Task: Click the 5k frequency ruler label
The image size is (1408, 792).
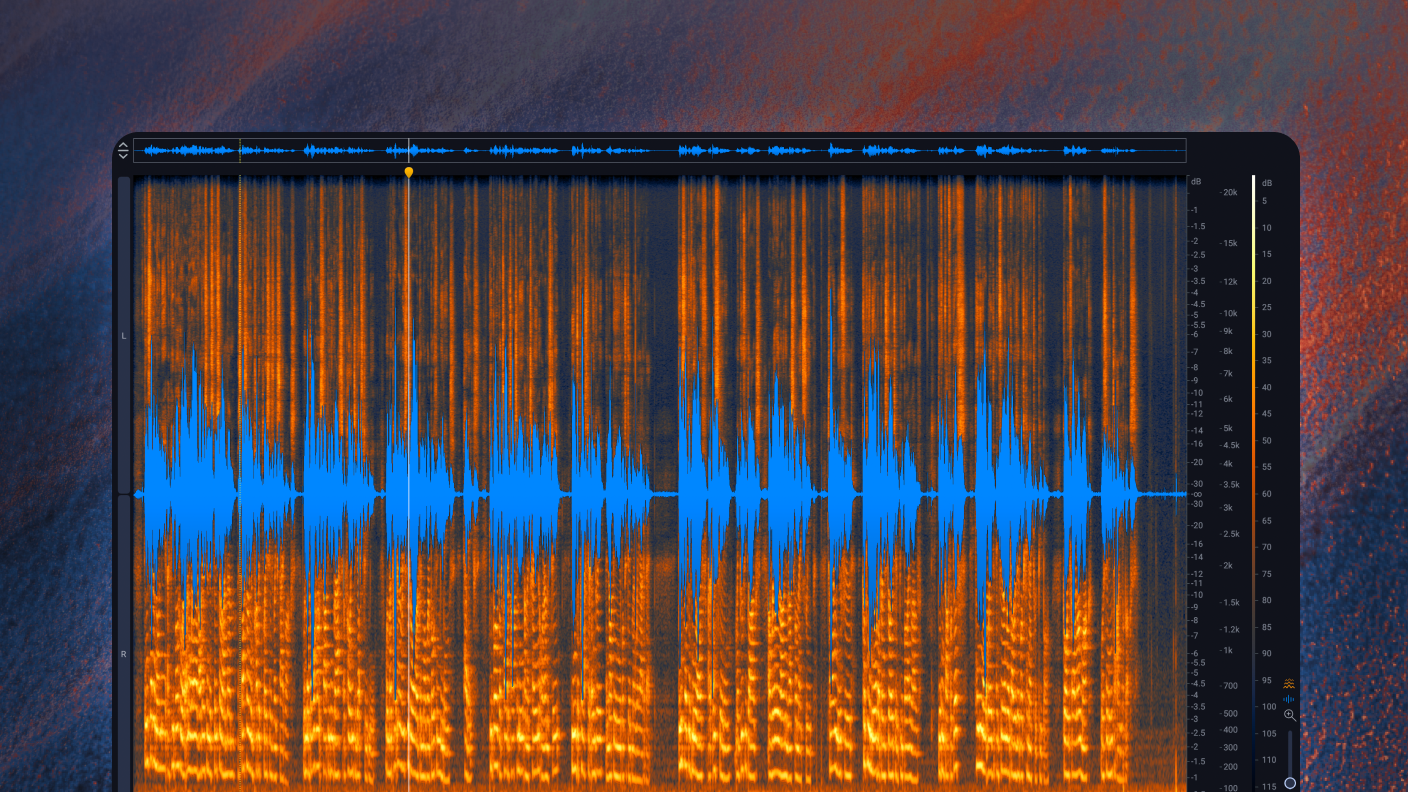Action: point(1227,428)
